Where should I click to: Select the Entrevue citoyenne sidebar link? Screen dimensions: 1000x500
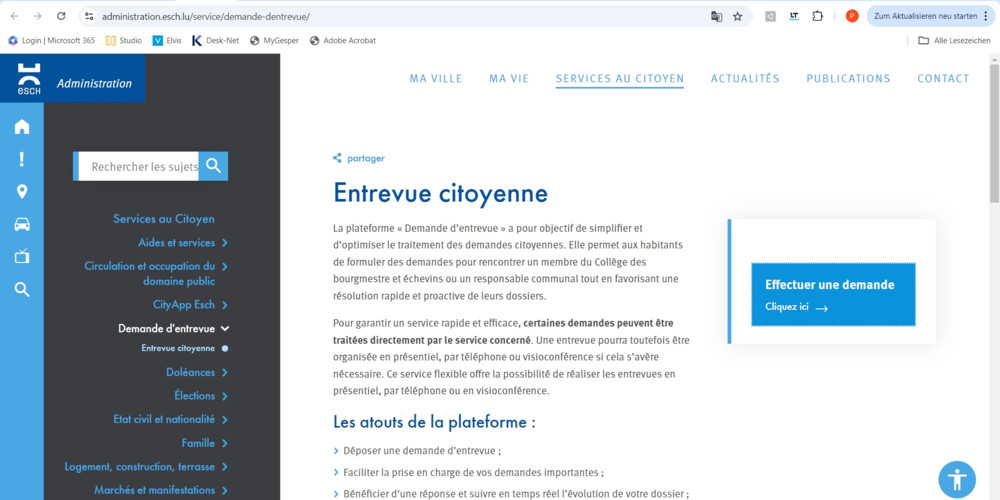click(178, 349)
